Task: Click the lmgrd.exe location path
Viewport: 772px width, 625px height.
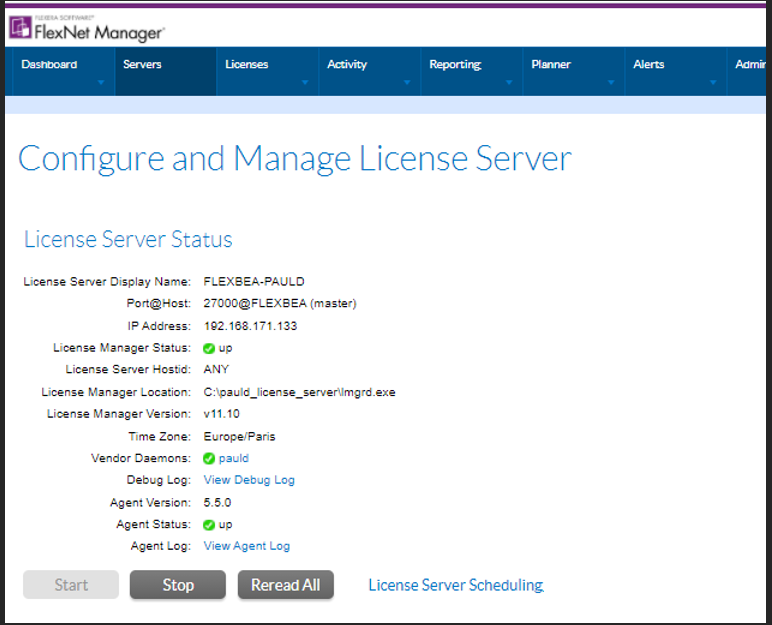Action: pyautogui.click(x=299, y=393)
